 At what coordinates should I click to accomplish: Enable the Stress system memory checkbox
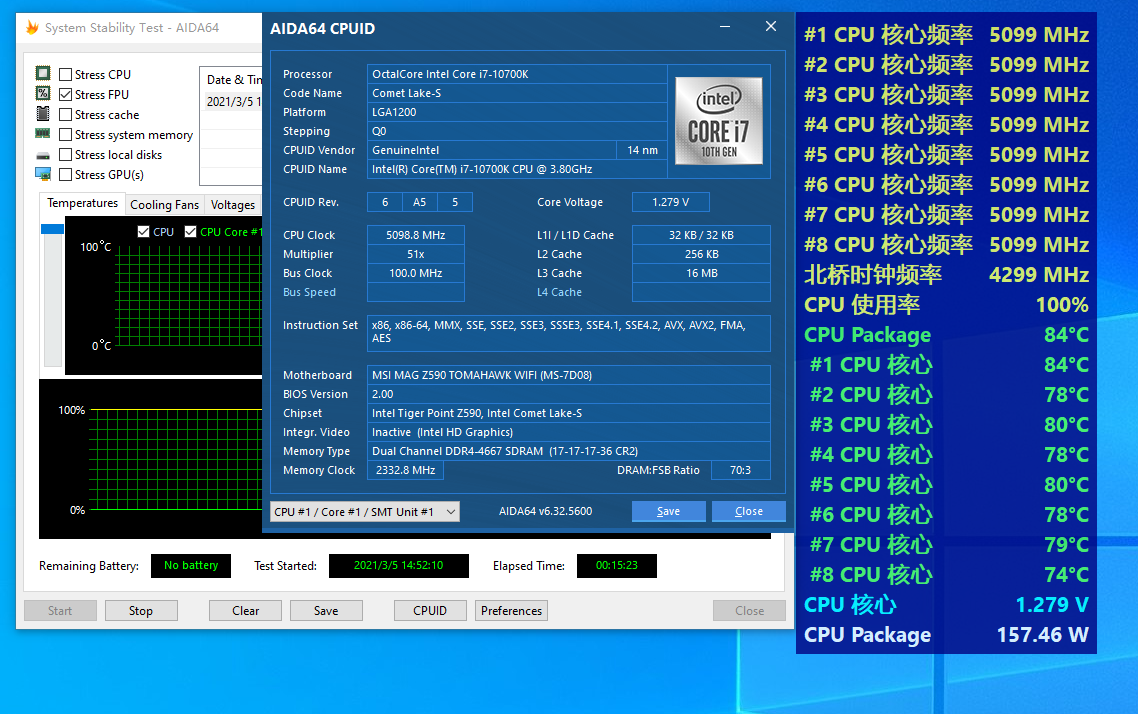(65, 134)
